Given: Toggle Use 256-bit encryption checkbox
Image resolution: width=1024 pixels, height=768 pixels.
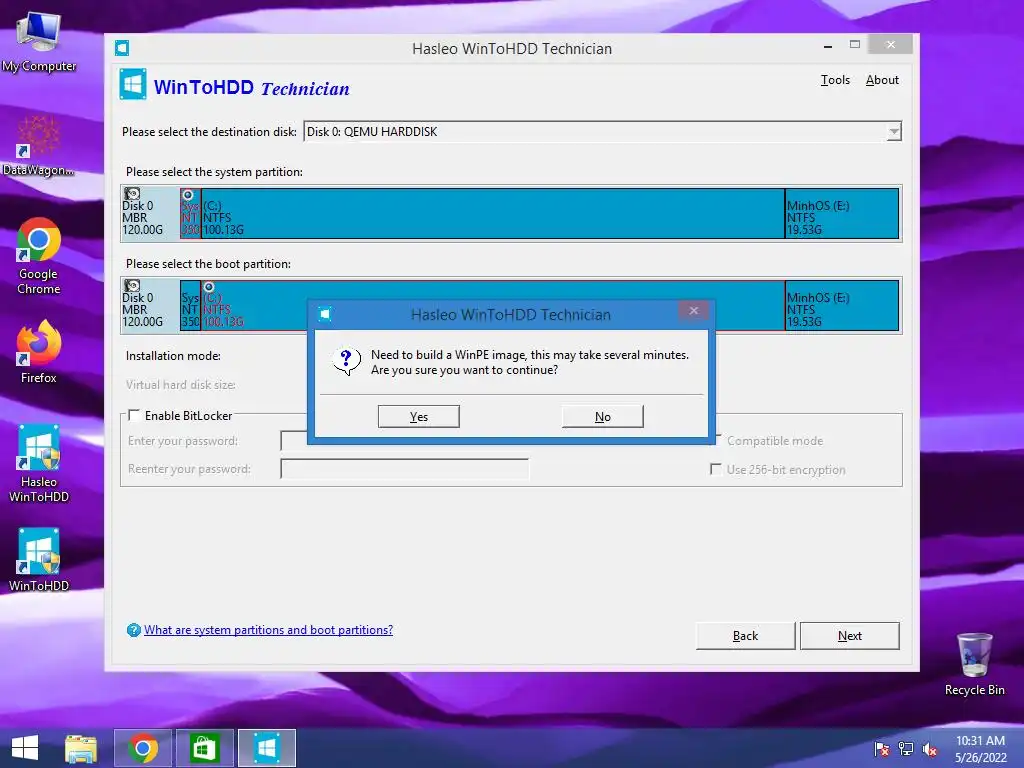Looking at the screenshot, I should click(716, 470).
